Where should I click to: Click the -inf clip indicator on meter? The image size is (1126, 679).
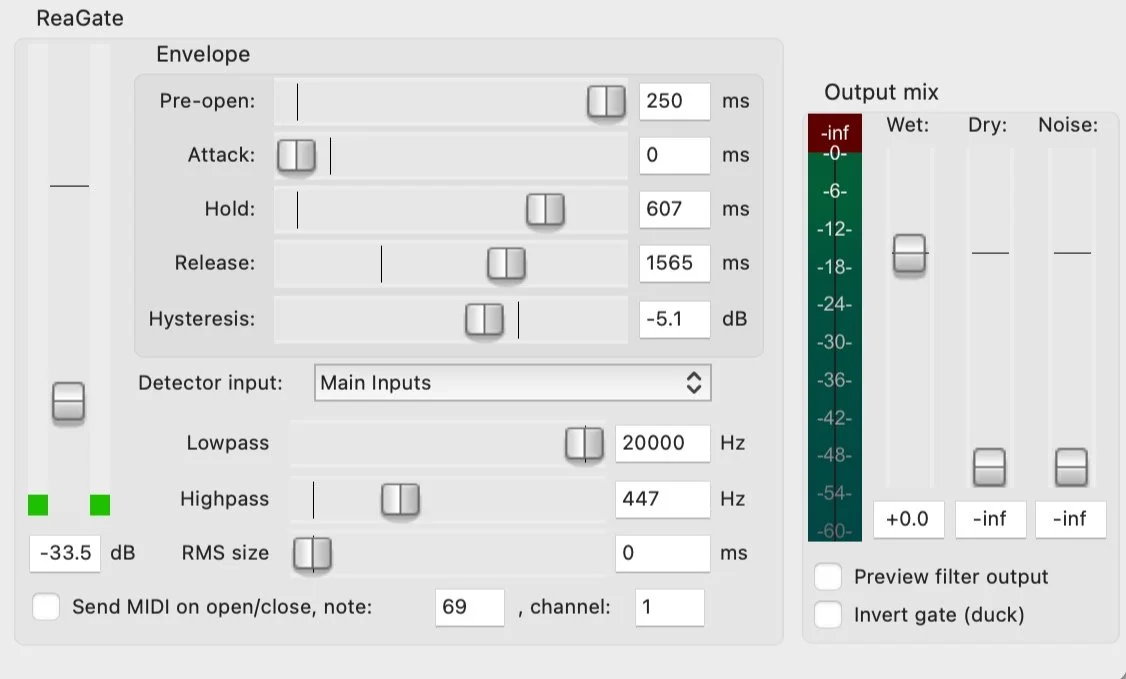point(834,133)
